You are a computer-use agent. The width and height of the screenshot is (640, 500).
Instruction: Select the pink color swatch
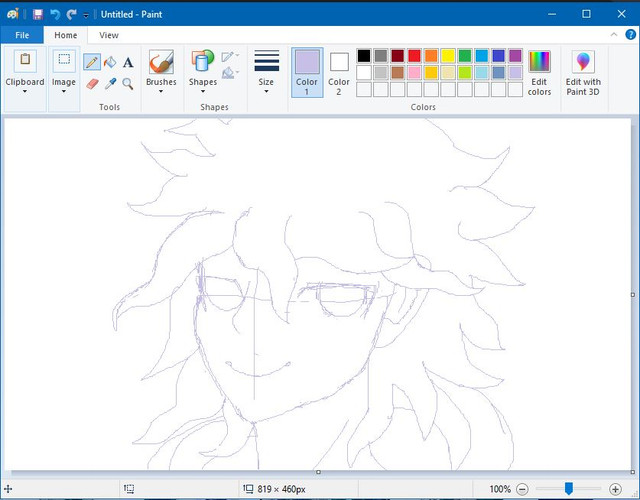[414, 72]
